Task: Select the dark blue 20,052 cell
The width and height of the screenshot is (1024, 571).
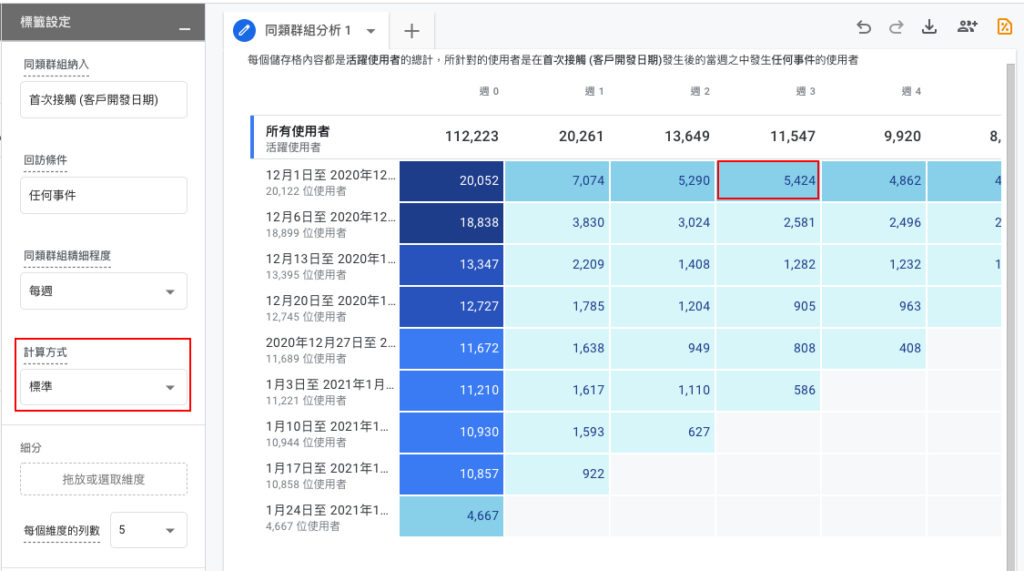Action: (451, 181)
